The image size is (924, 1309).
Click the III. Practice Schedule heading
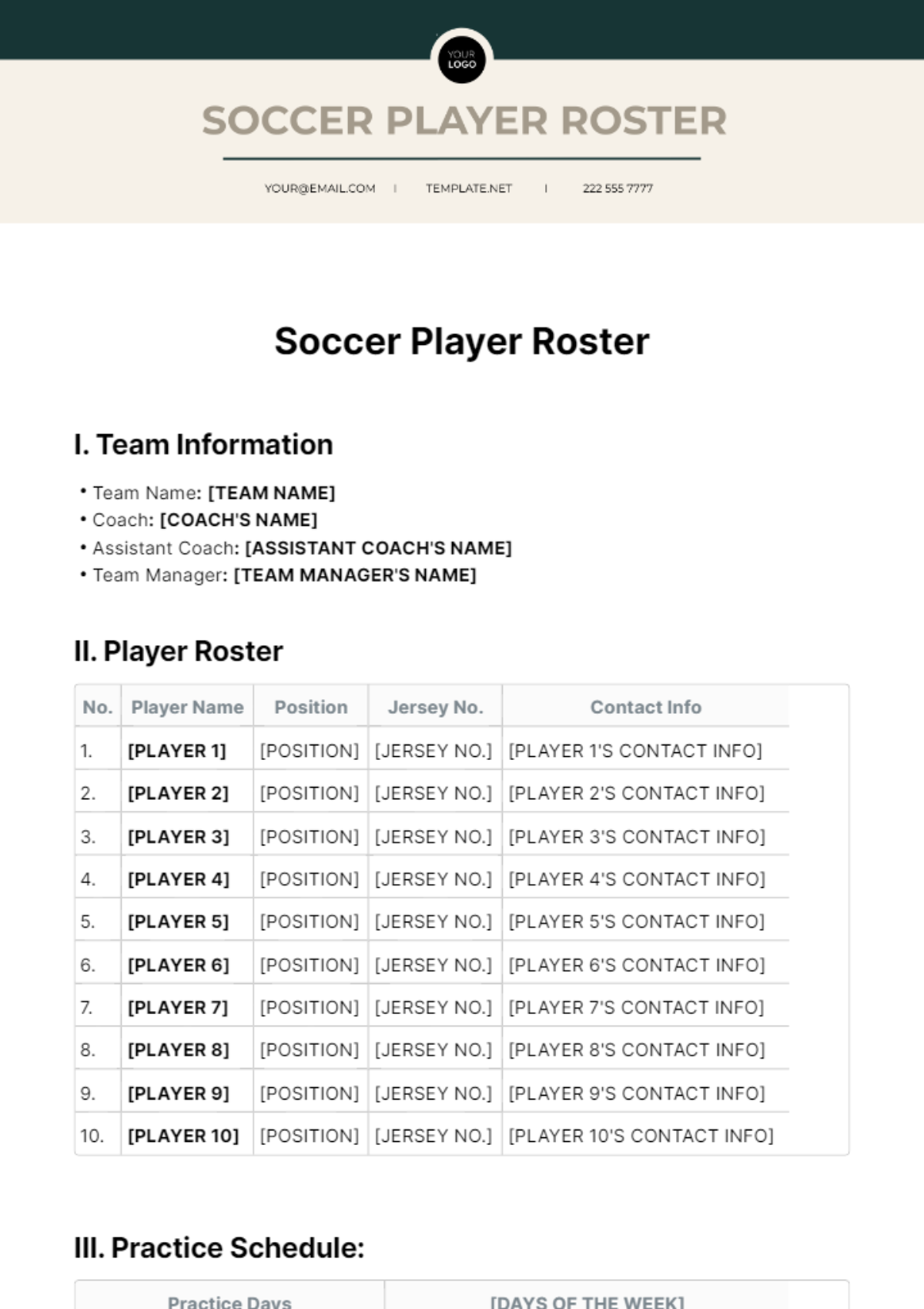coord(219,1248)
